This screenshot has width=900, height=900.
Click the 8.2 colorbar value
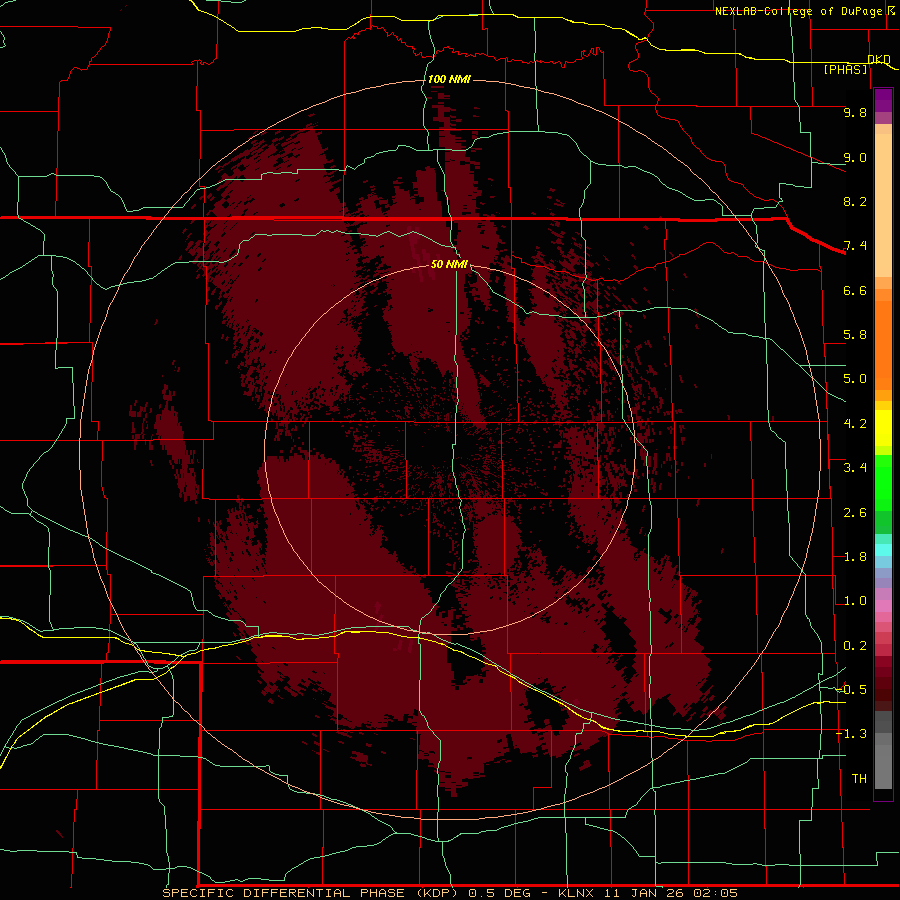pos(855,201)
